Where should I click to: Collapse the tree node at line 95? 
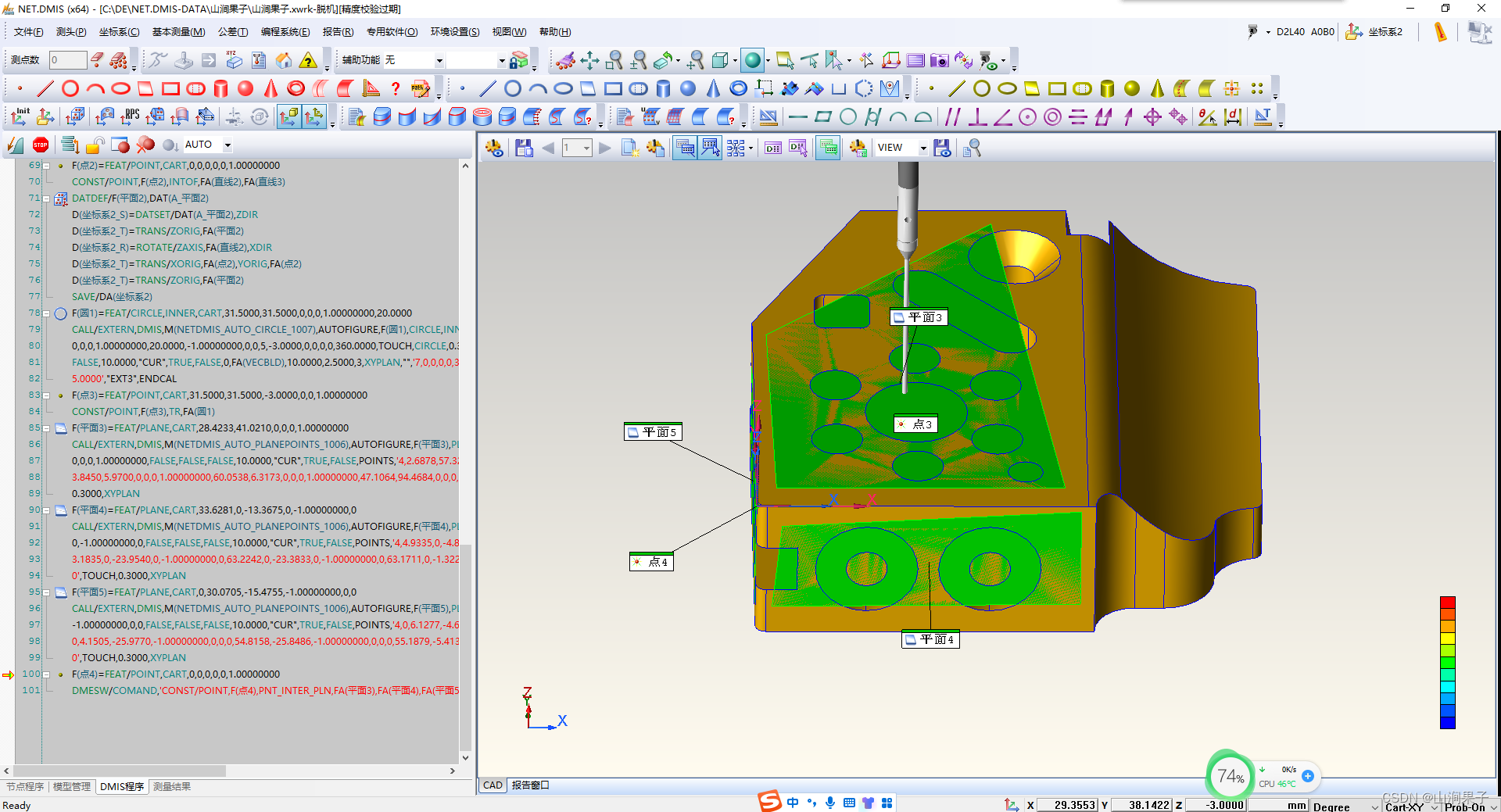(x=46, y=592)
